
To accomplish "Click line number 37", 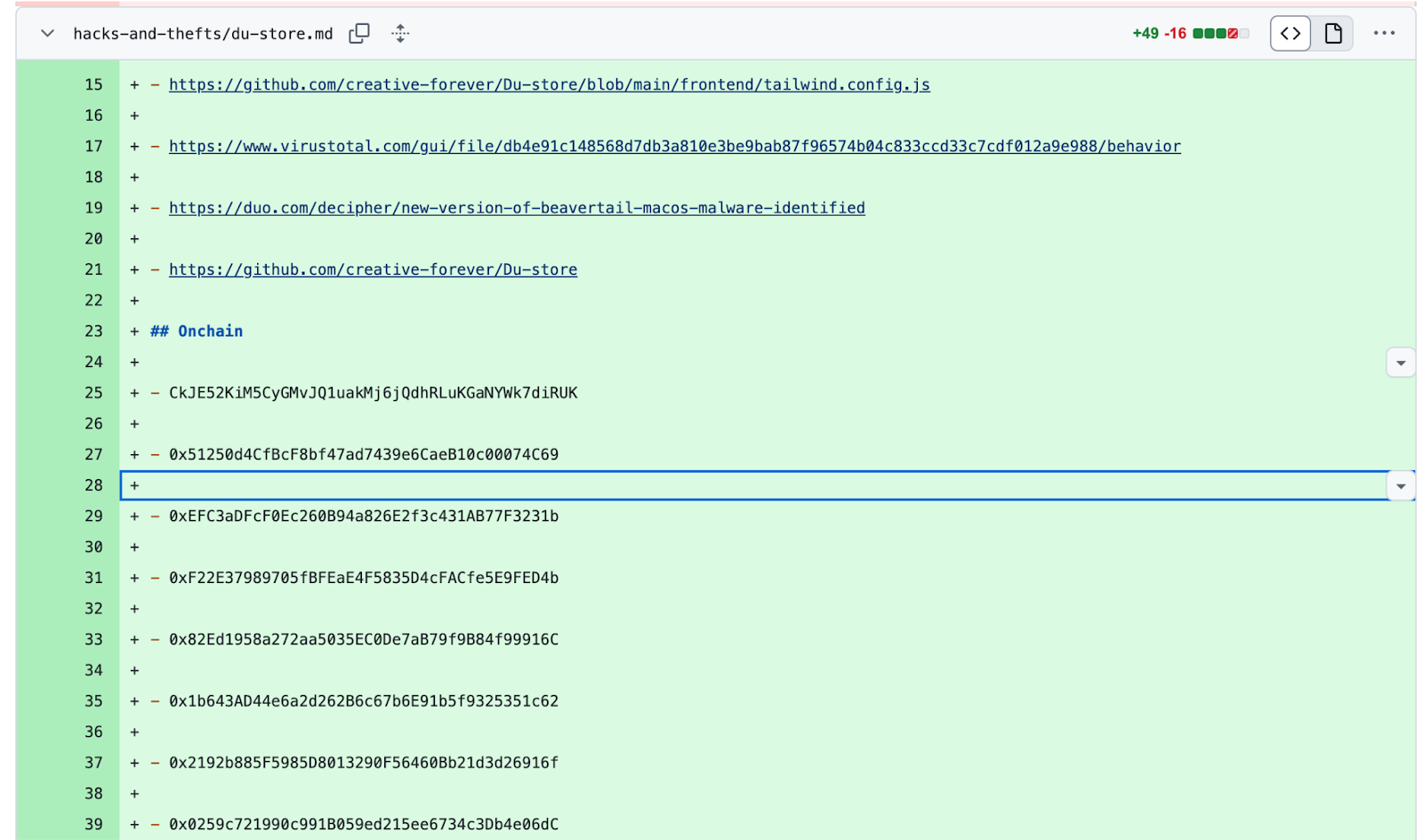I will tap(93, 763).
